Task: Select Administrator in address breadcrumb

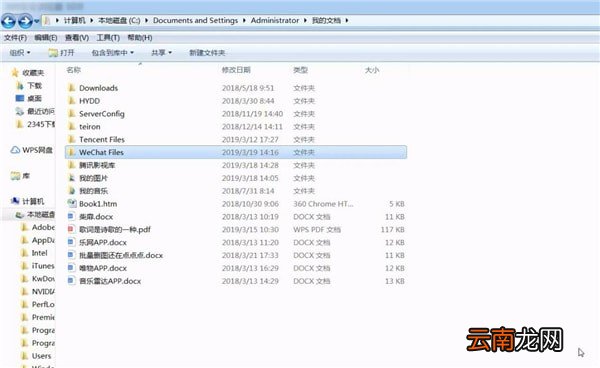Action: click(275, 21)
